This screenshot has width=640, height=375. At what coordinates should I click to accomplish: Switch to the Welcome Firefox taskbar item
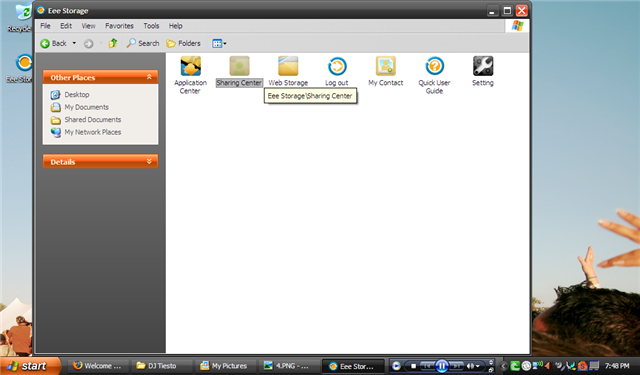(97, 366)
